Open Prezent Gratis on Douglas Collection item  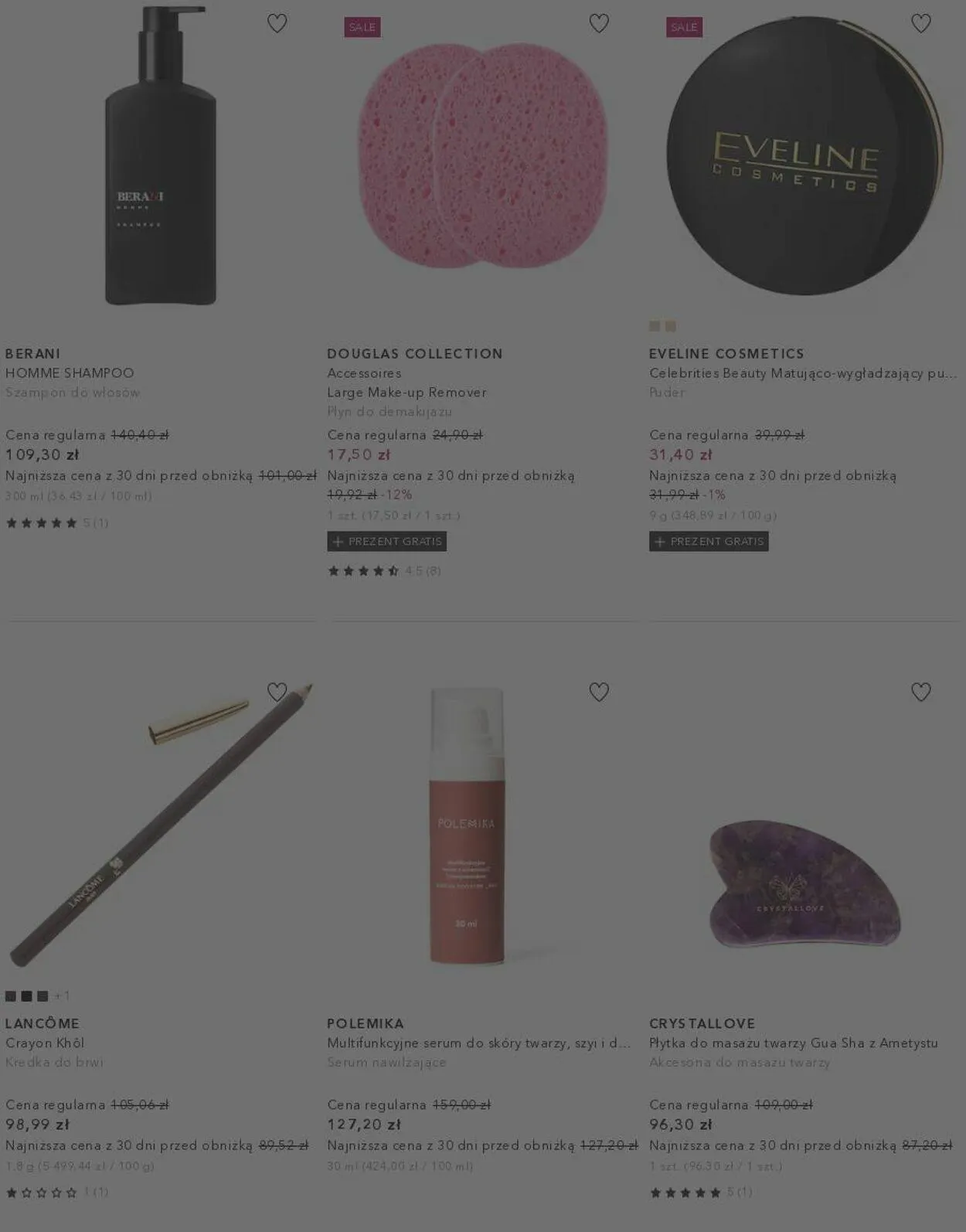(x=387, y=542)
